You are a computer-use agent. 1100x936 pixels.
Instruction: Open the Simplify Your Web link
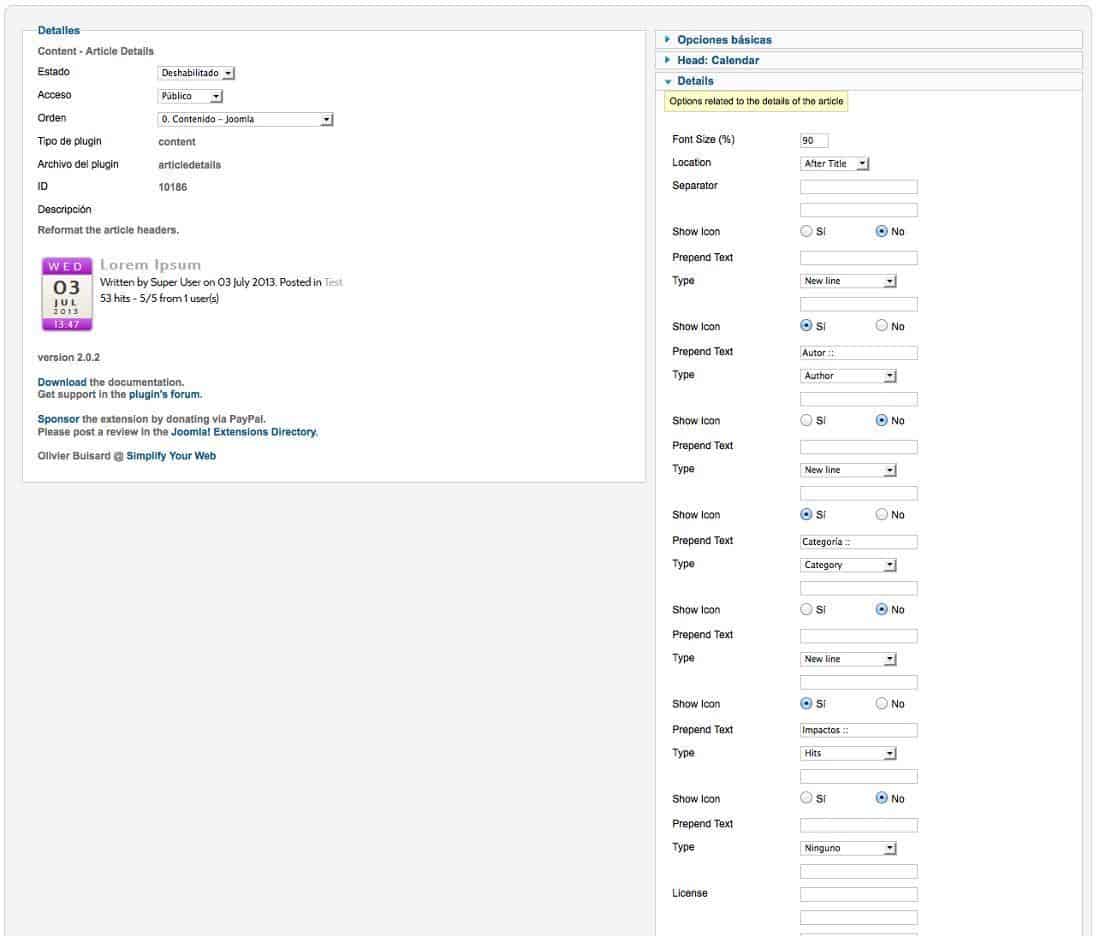171,456
